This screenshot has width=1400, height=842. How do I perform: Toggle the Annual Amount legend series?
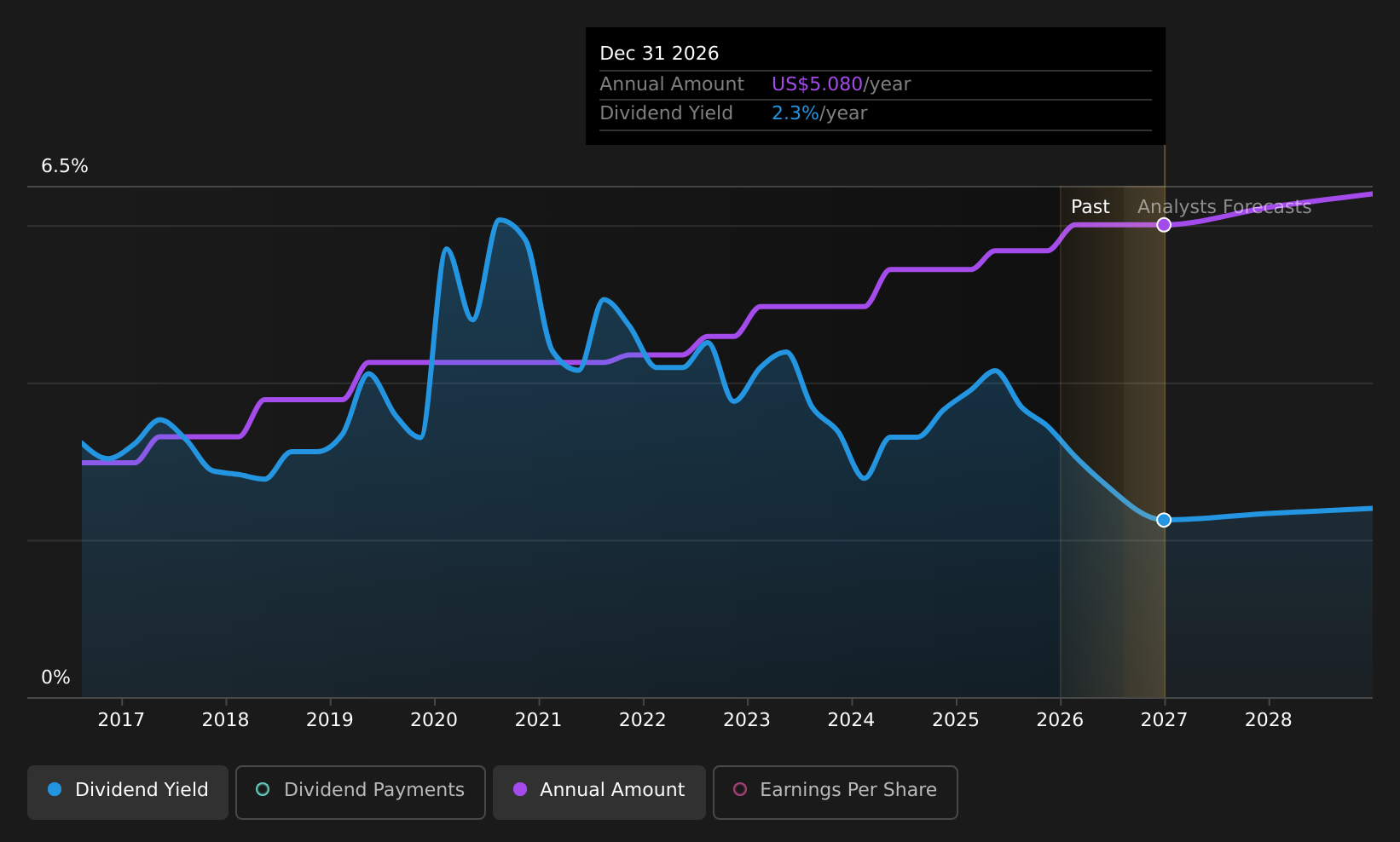599,792
